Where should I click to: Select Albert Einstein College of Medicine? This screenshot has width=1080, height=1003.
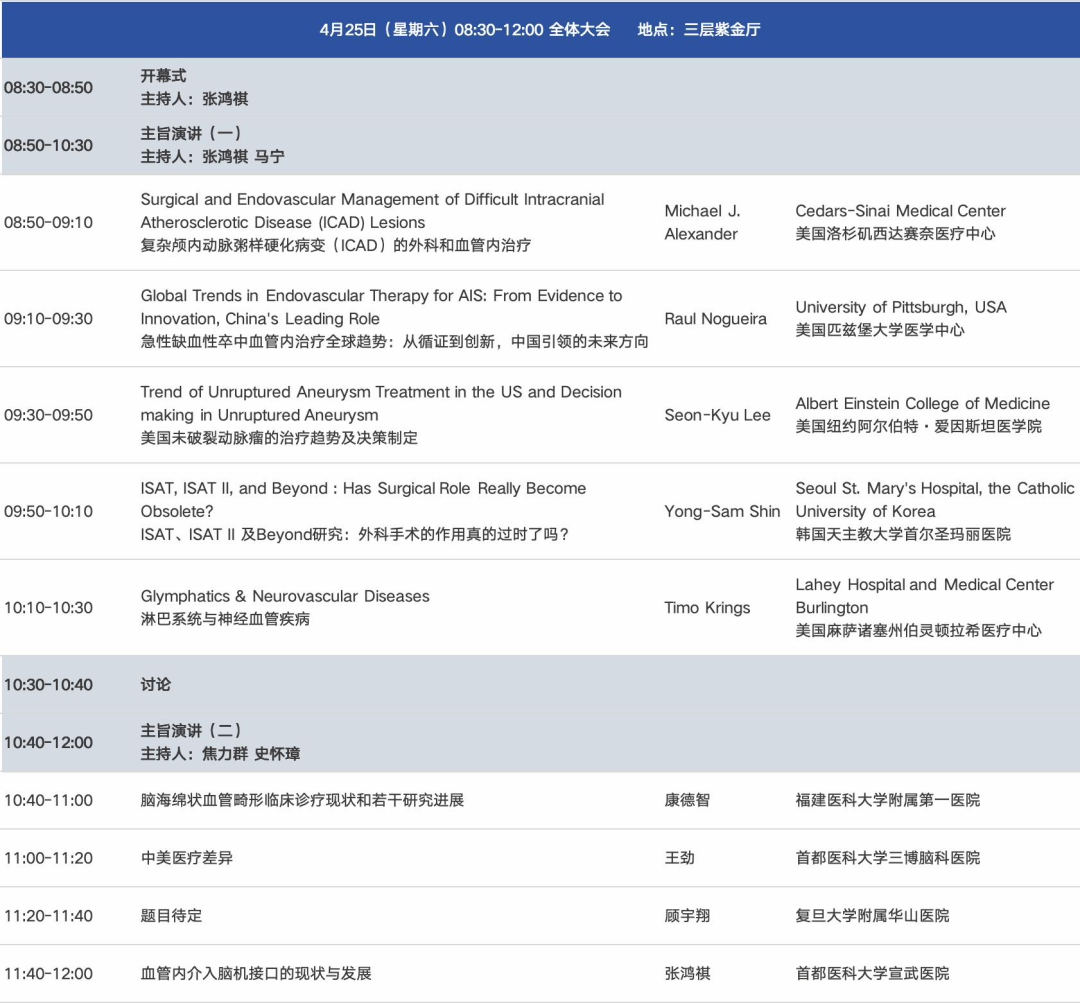pyautogui.click(x=922, y=403)
